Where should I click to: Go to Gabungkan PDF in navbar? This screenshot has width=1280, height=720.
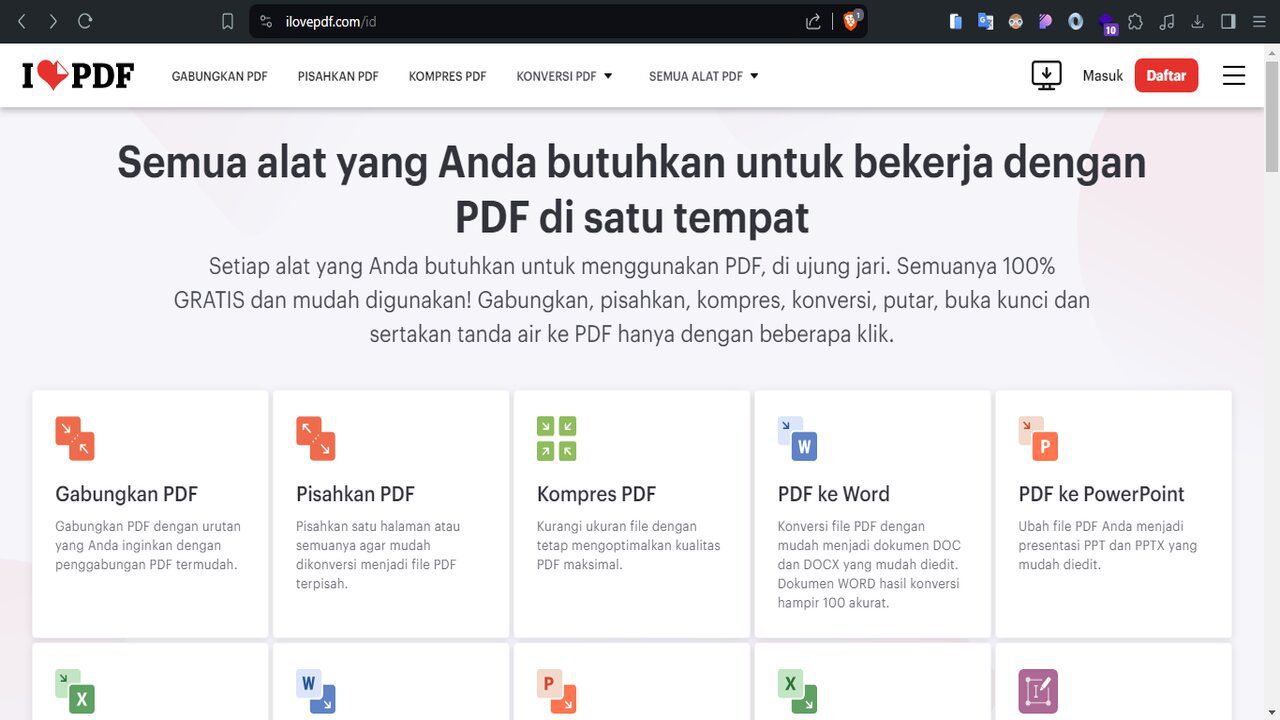coord(220,76)
